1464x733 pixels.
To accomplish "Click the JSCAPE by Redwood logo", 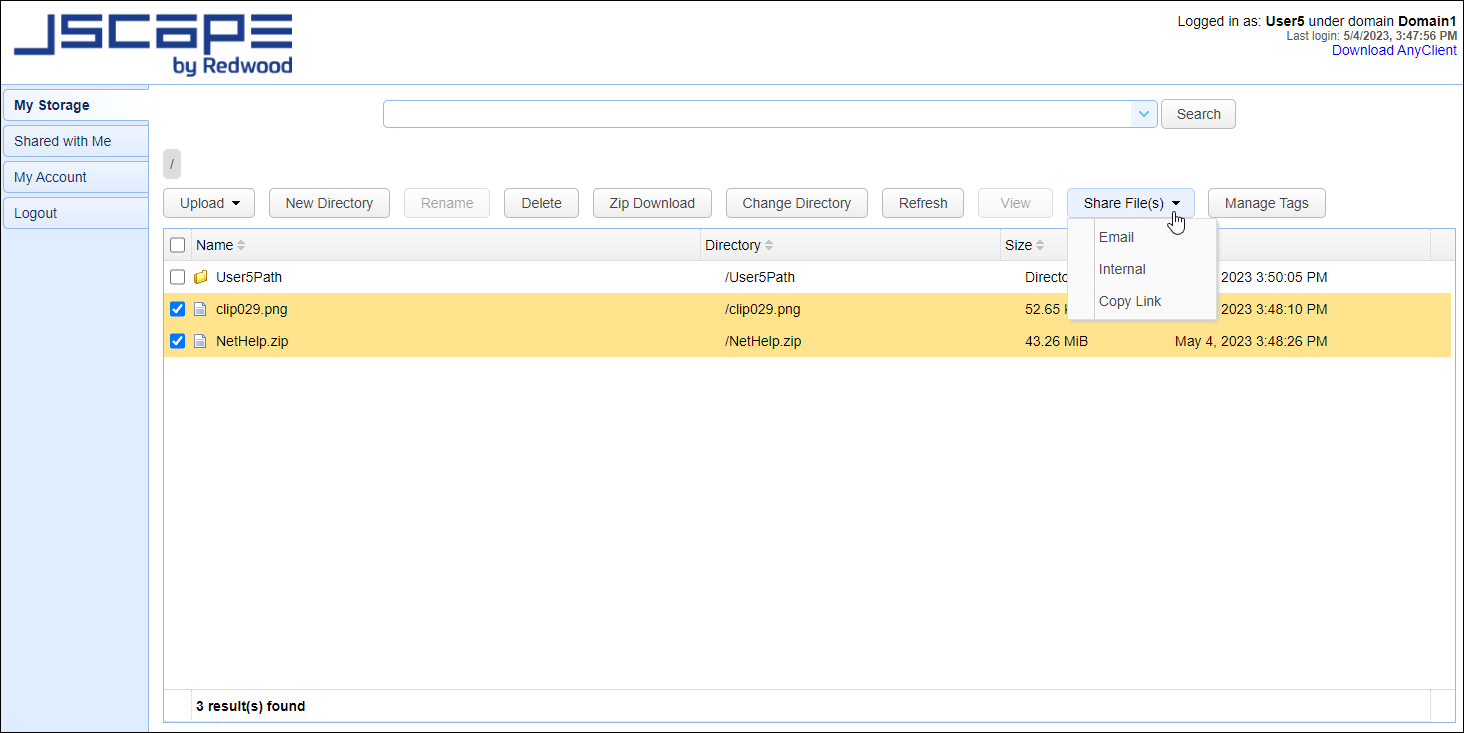I will 153,45.
